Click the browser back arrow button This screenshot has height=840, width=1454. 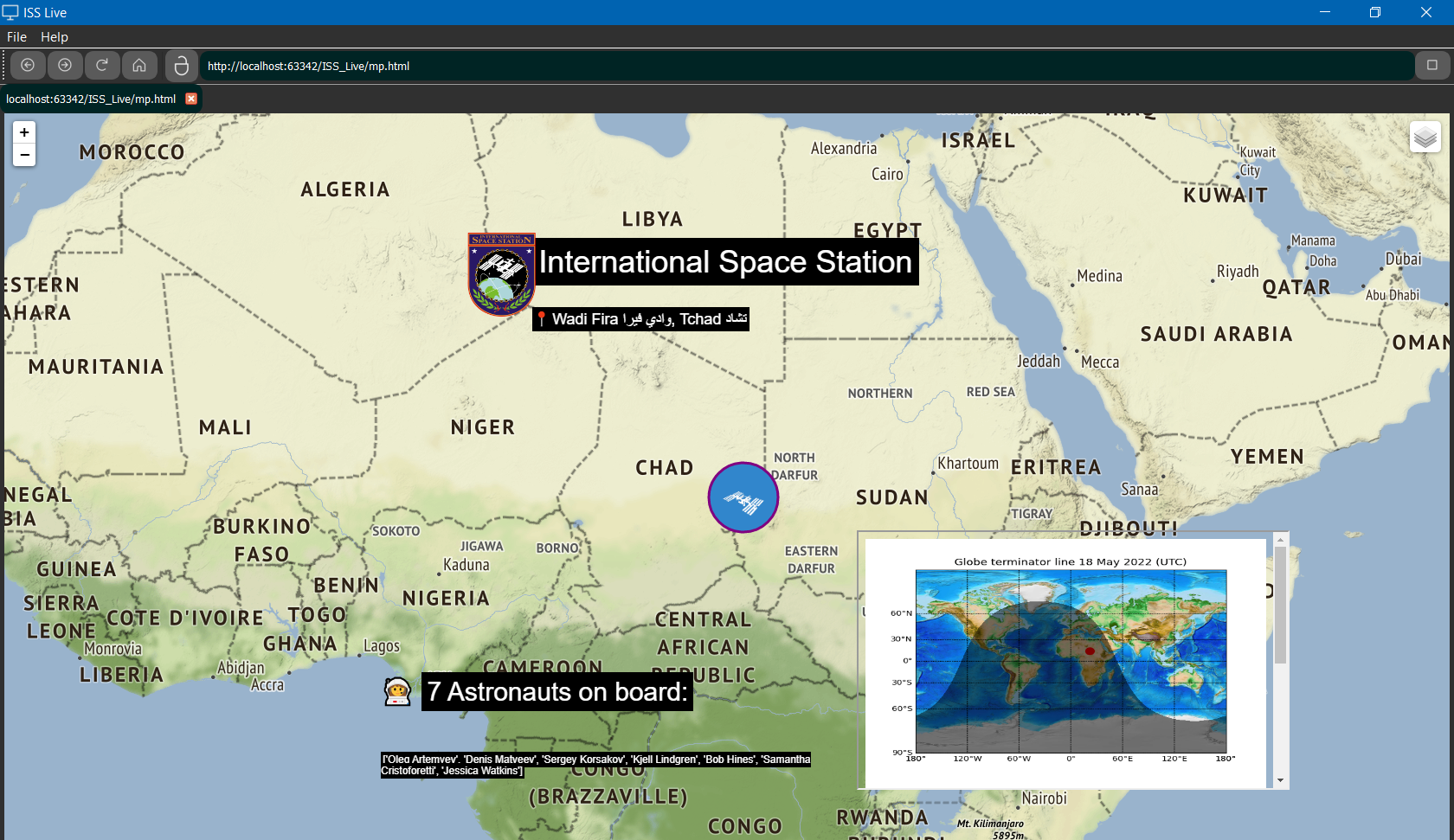click(28, 66)
